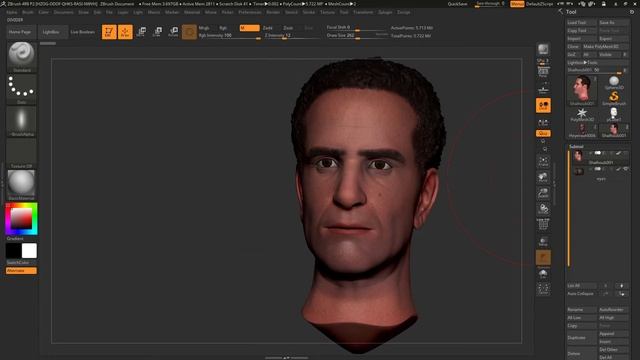Toggle the orange M material mode button

[x=249, y=28]
